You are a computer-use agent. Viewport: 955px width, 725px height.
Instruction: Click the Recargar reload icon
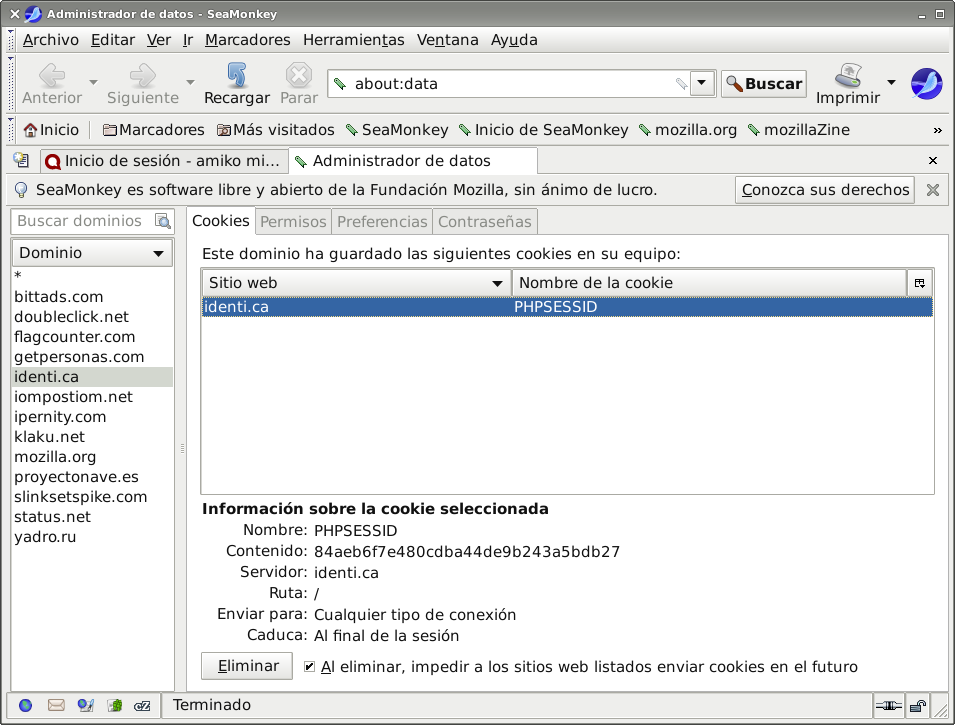[236, 75]
